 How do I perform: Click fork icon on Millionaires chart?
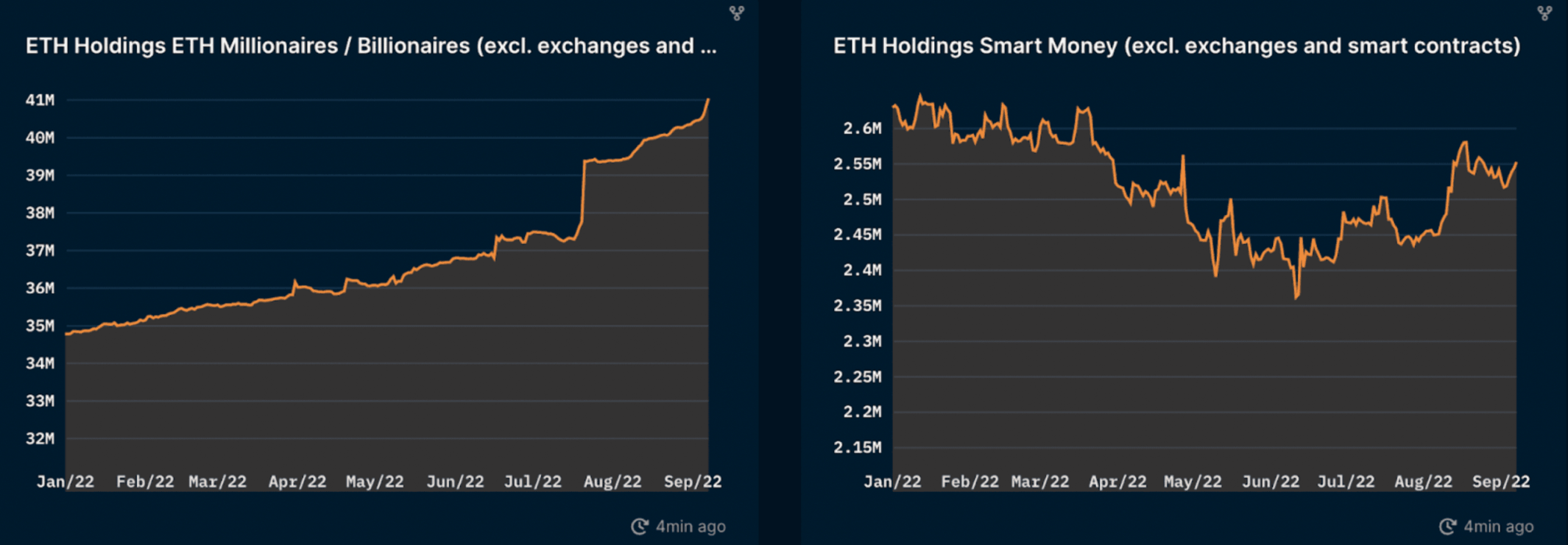(x=736, y=13)
